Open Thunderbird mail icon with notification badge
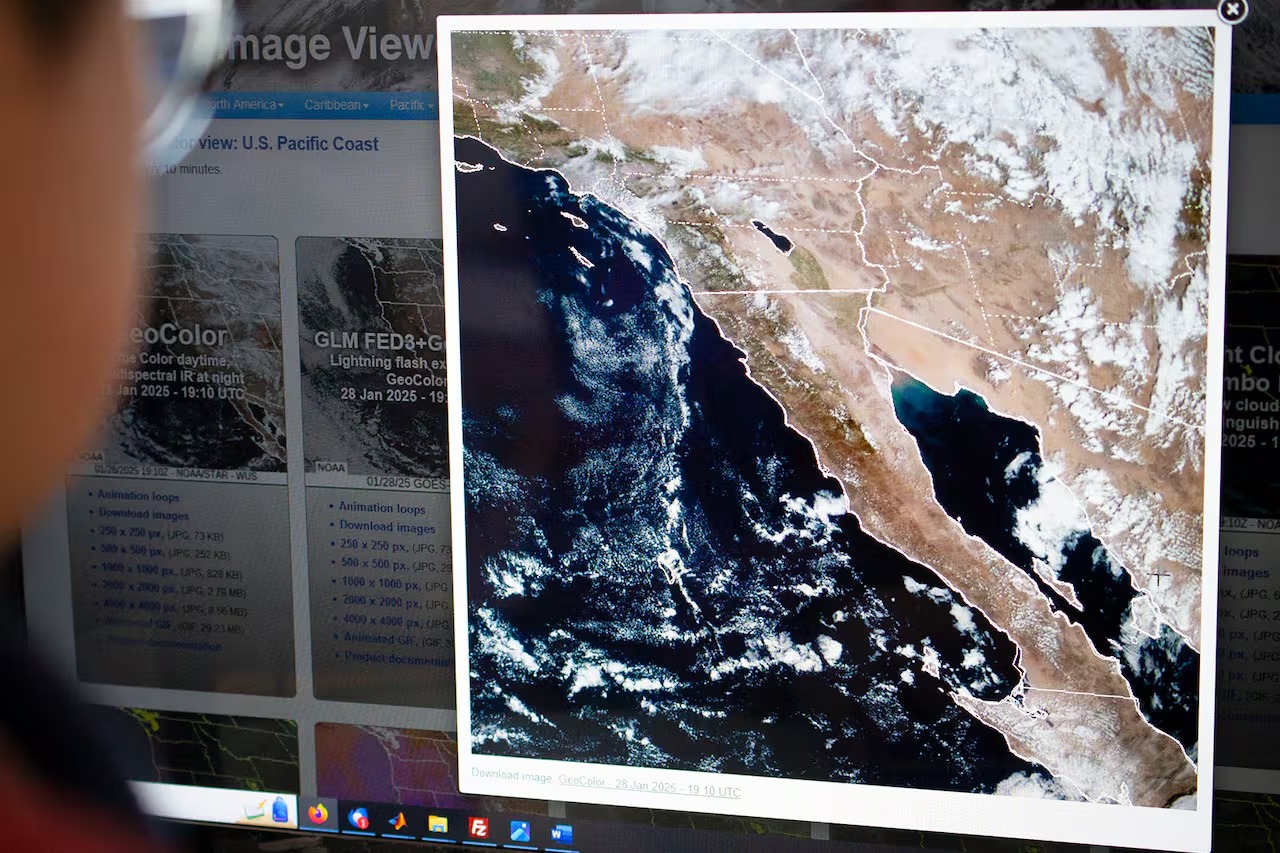This screenshot has width=1280, height=853. click(x=358, y=818)
